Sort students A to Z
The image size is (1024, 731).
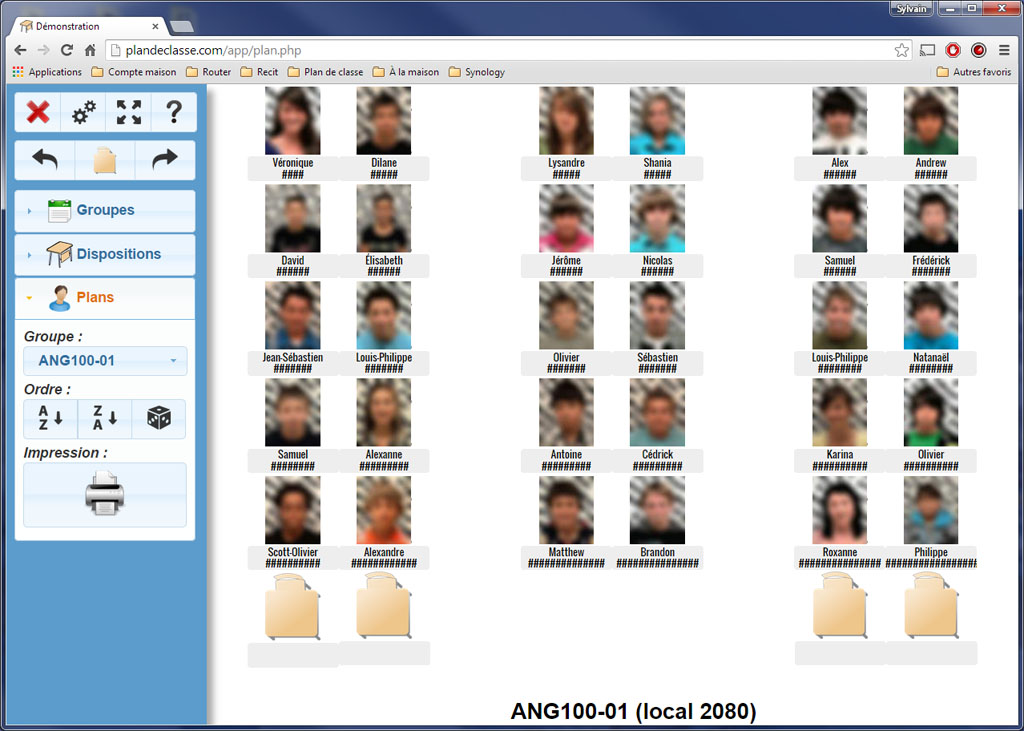point(50,419)
